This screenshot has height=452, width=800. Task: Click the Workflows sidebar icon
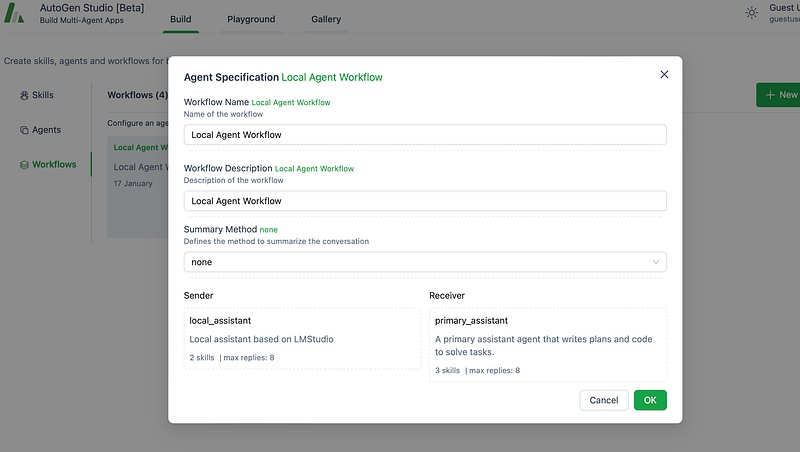tap(24, 165)
